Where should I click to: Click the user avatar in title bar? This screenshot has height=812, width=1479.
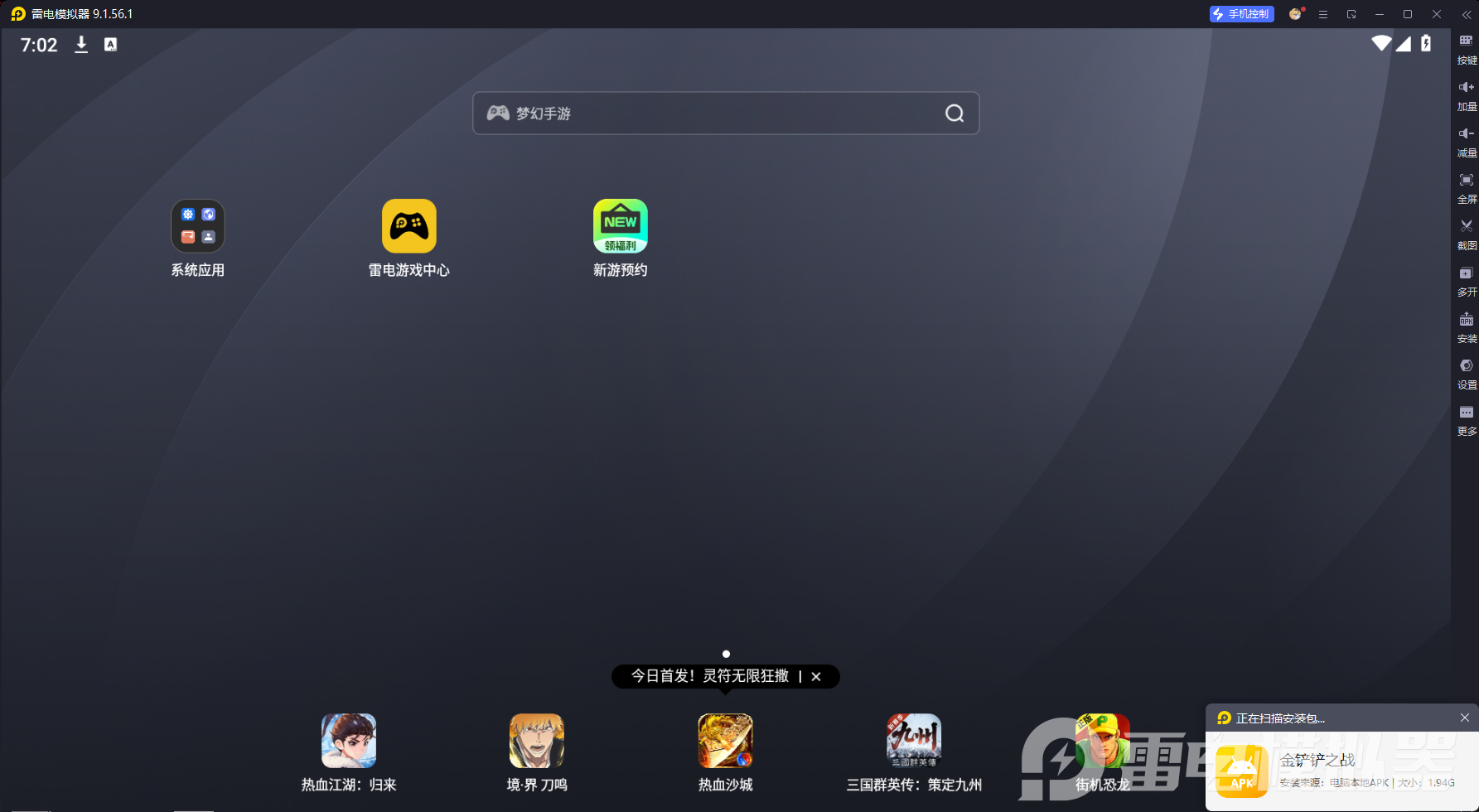click(x=1295, y=14)
